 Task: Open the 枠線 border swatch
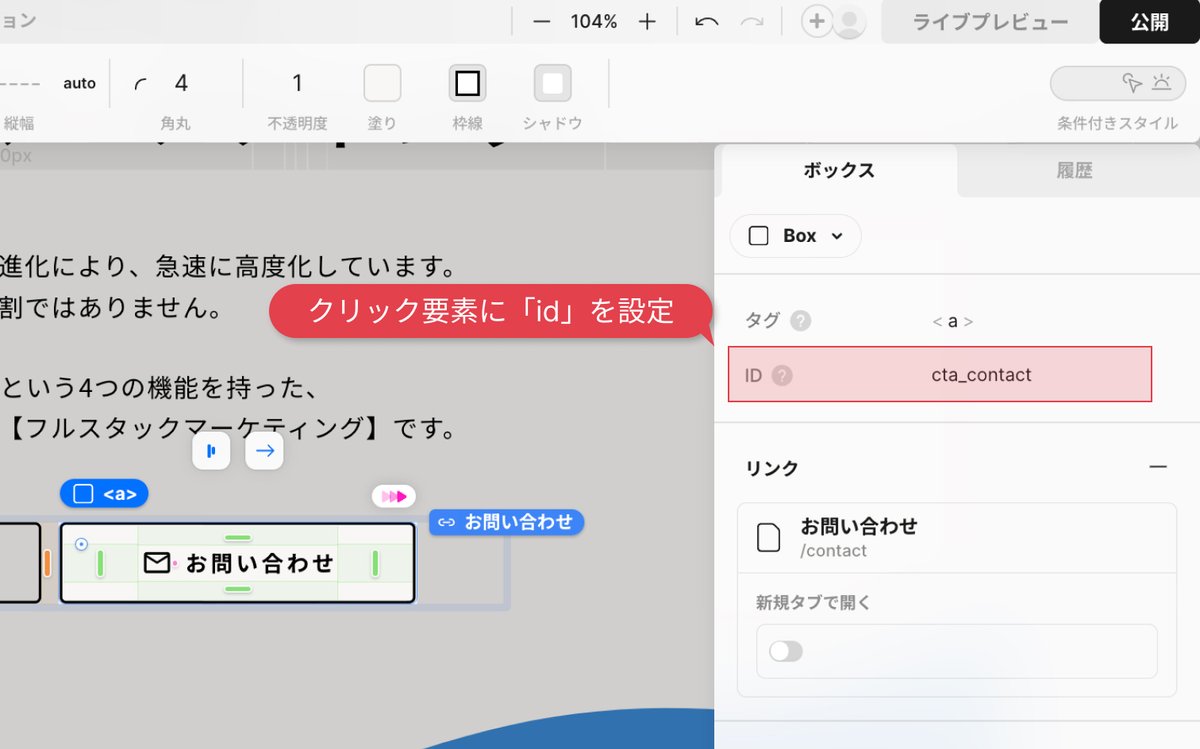click(467, 83)
